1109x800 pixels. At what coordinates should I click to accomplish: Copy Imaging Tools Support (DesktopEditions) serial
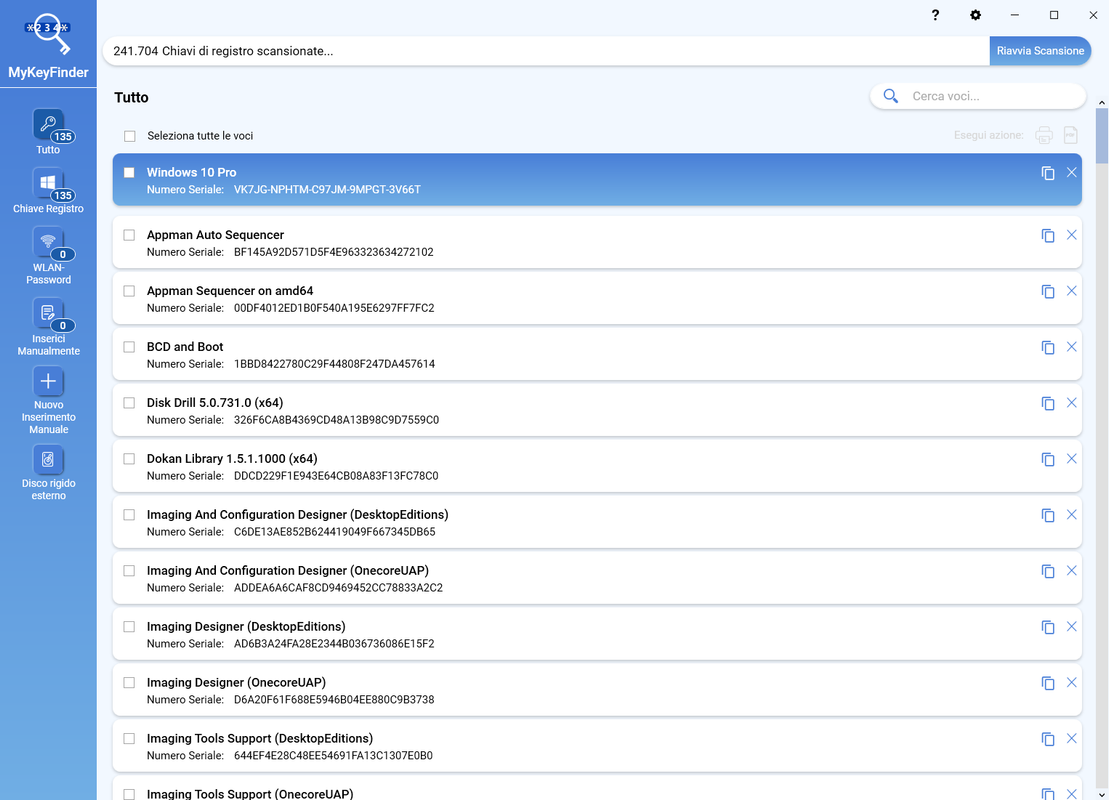pyautogui.click(x=1047, y=738)
